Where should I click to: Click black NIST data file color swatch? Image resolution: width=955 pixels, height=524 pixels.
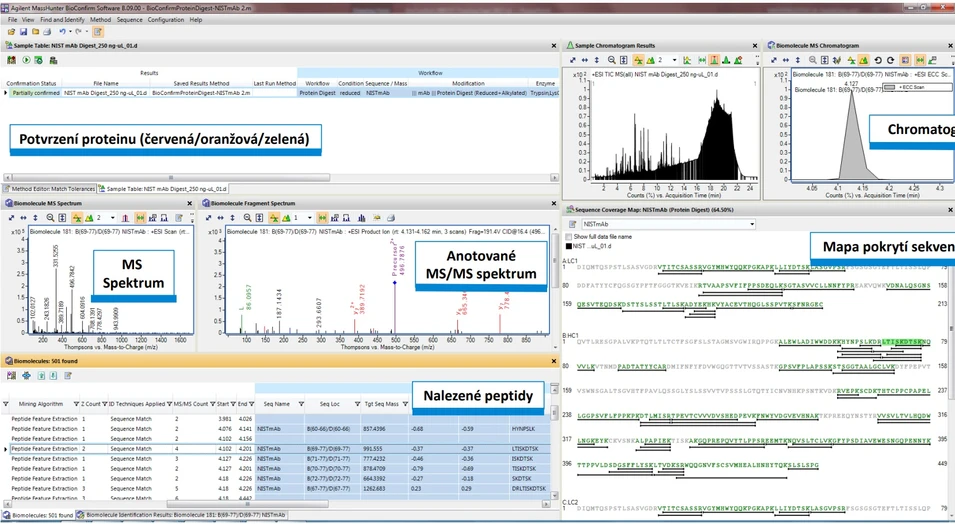tap(569, 245)
